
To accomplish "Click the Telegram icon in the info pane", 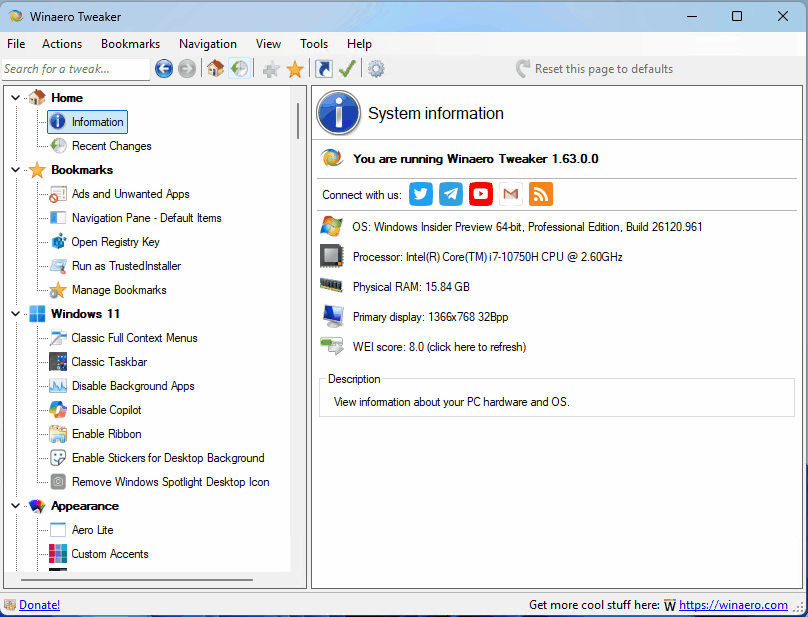I will (450, 194).
